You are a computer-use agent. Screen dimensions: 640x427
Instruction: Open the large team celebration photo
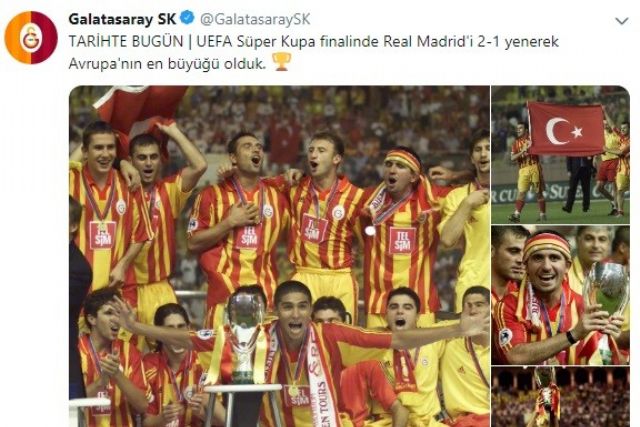[279, 256]
